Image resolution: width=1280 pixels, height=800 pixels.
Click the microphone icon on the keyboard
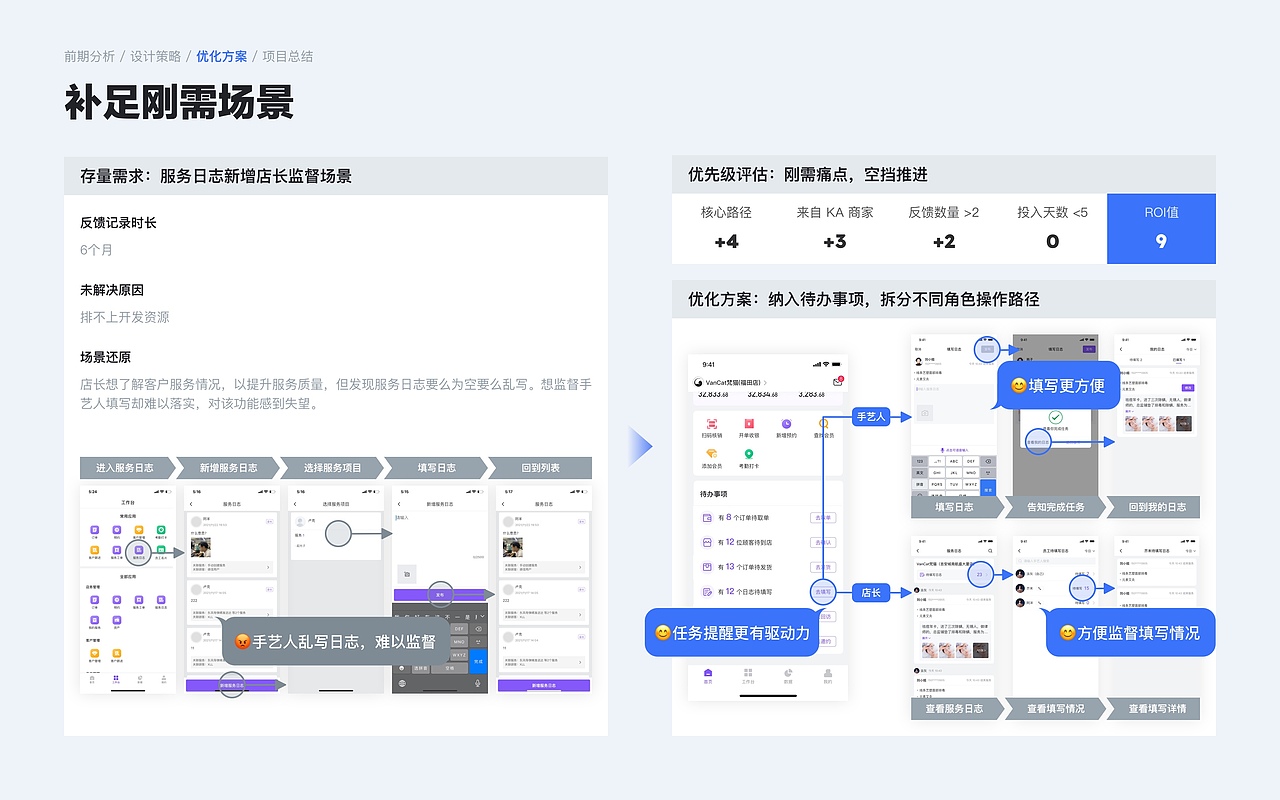click(478, 683)
